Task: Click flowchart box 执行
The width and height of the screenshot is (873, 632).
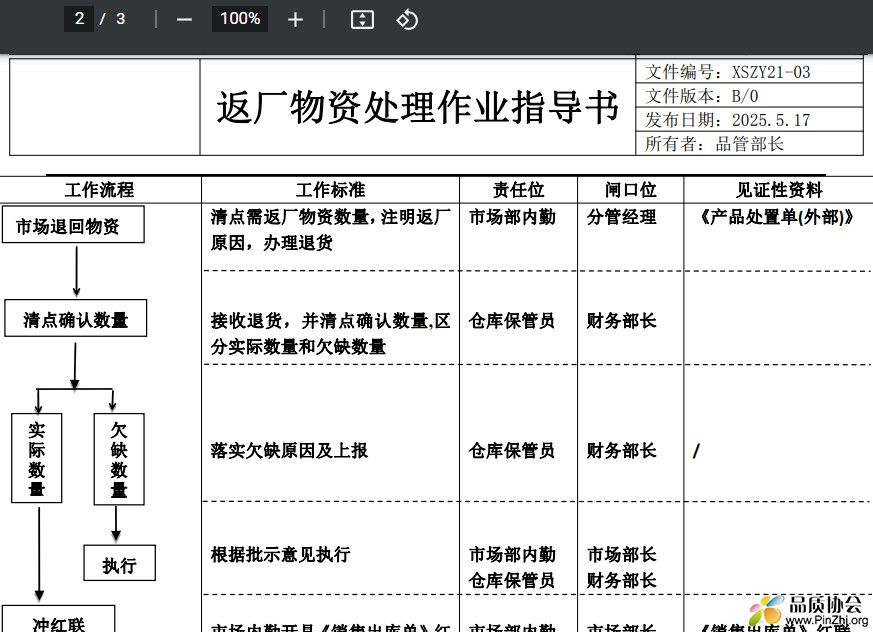Action: coord(120,563)
